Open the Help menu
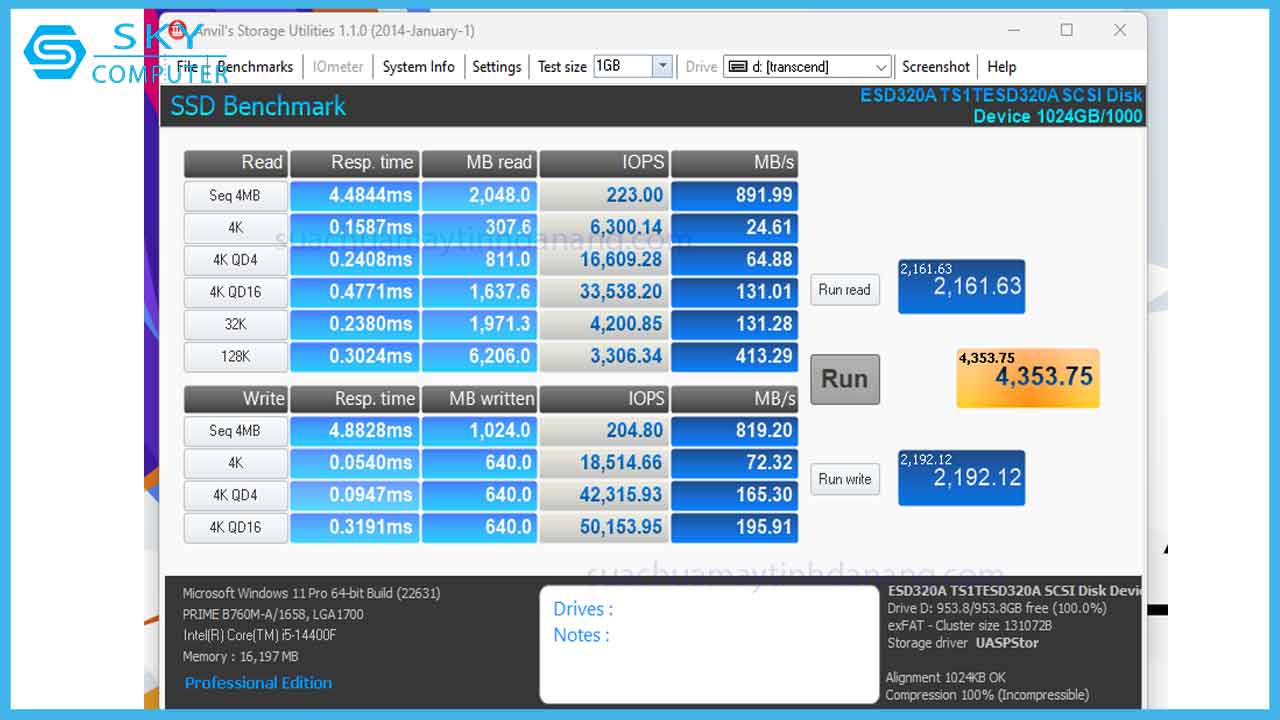Screen dimensions: 1280x720 tap(1001, 67)
